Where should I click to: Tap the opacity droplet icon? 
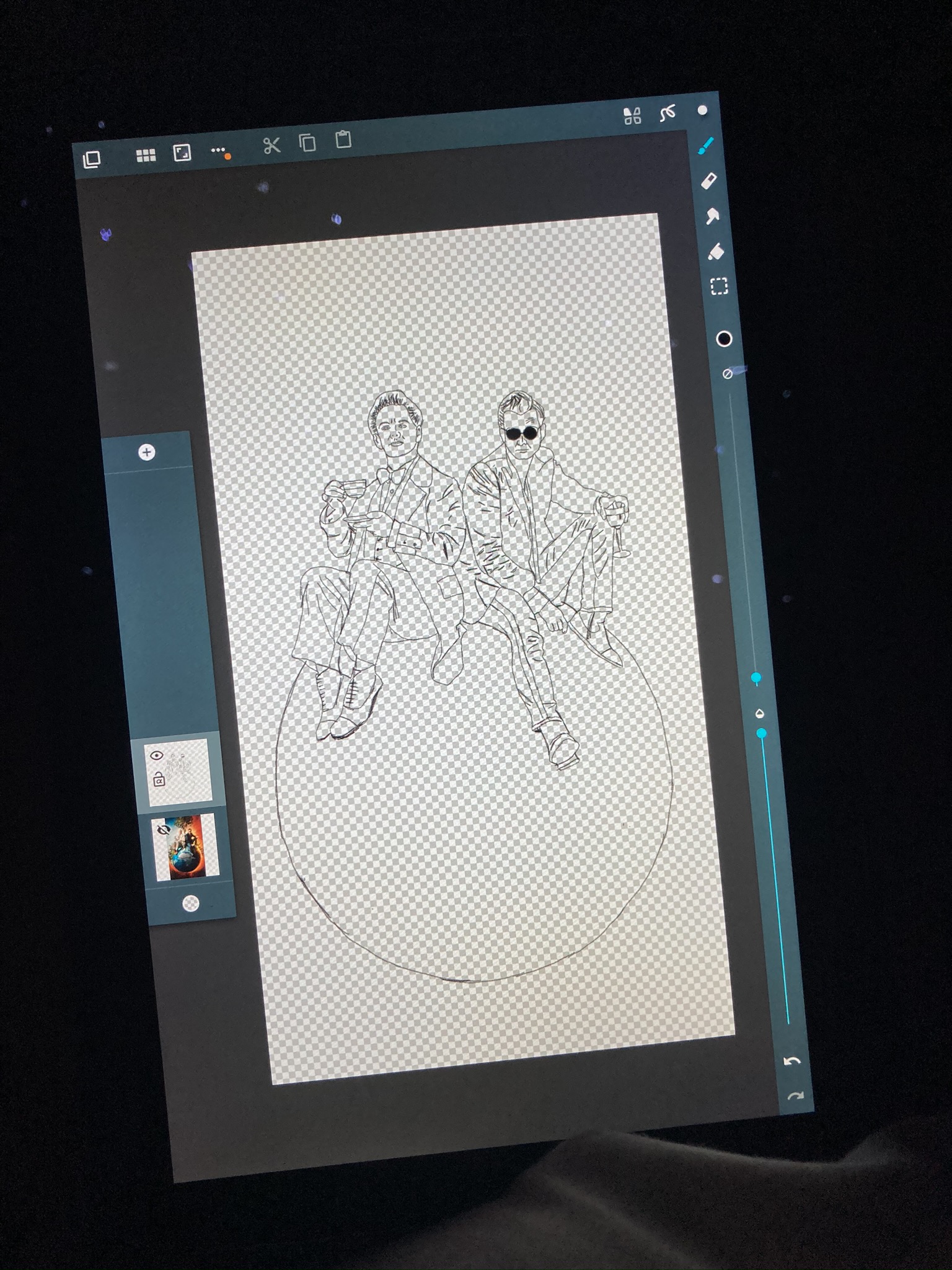click(760, 713)
